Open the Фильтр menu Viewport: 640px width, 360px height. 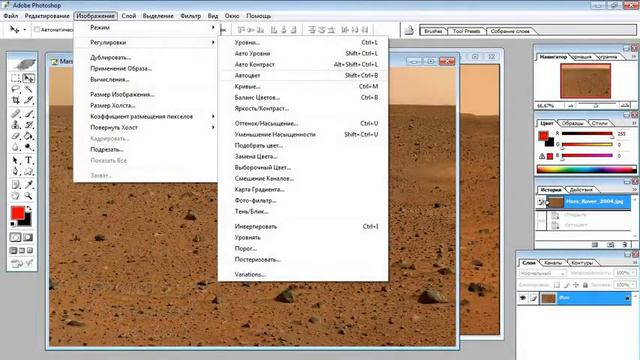coord(191,16)
